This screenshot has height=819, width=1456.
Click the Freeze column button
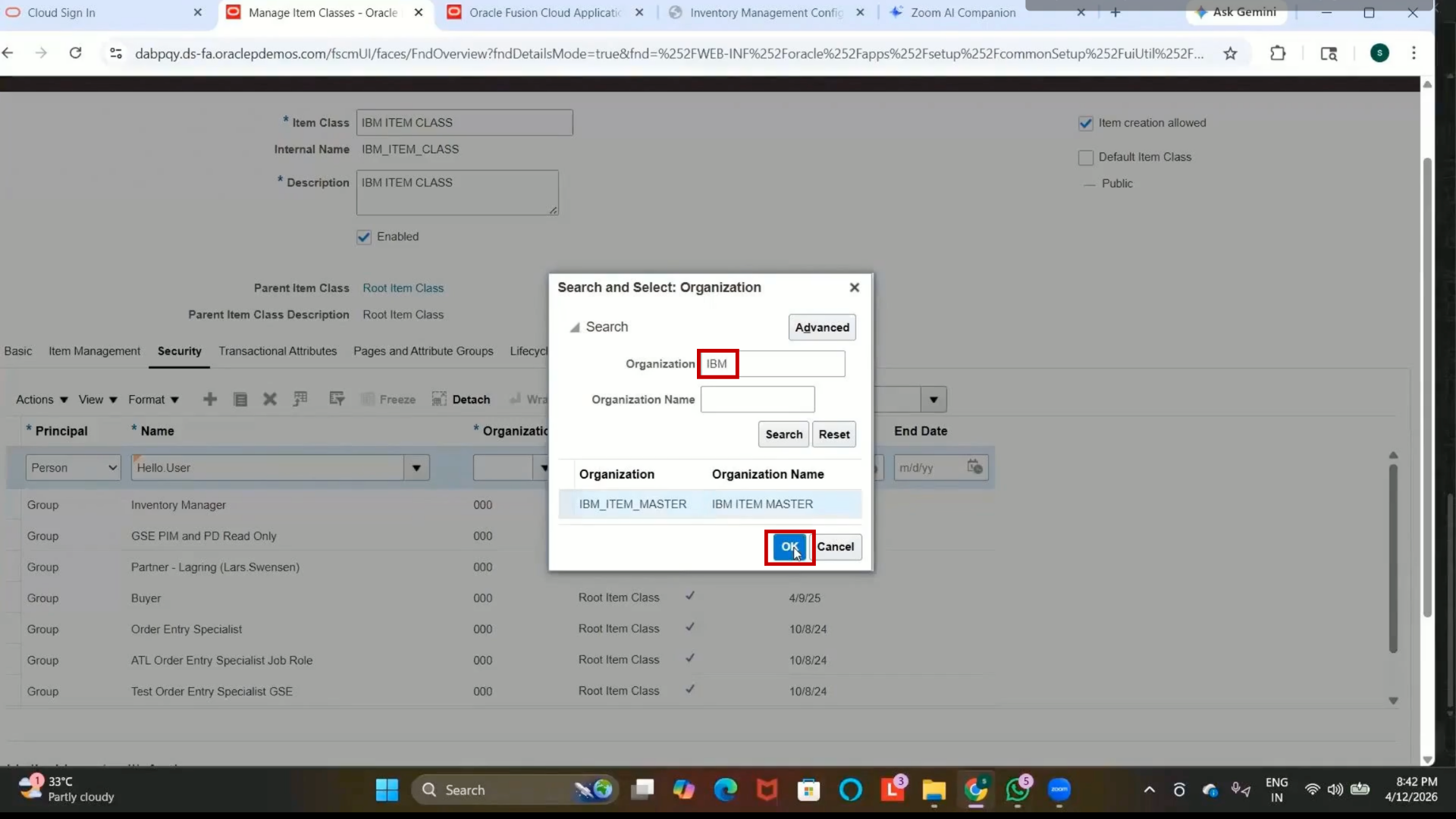[x=388, y=400]
